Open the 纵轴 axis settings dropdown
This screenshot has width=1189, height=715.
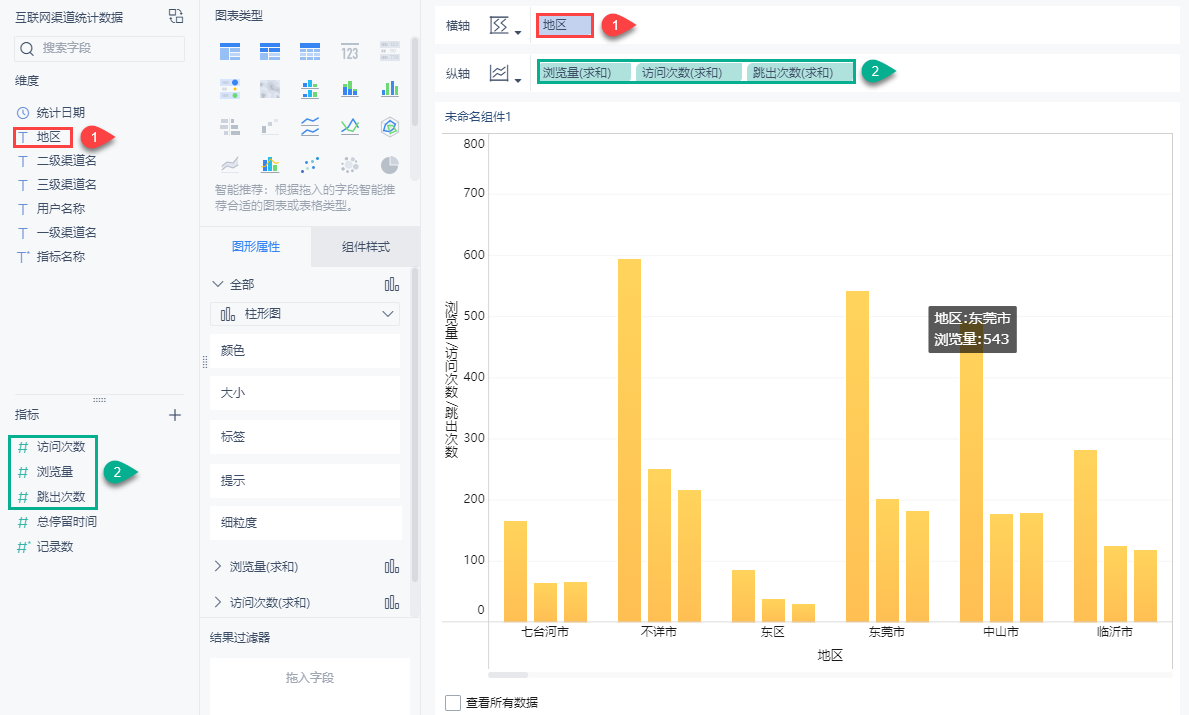[505, 74]
